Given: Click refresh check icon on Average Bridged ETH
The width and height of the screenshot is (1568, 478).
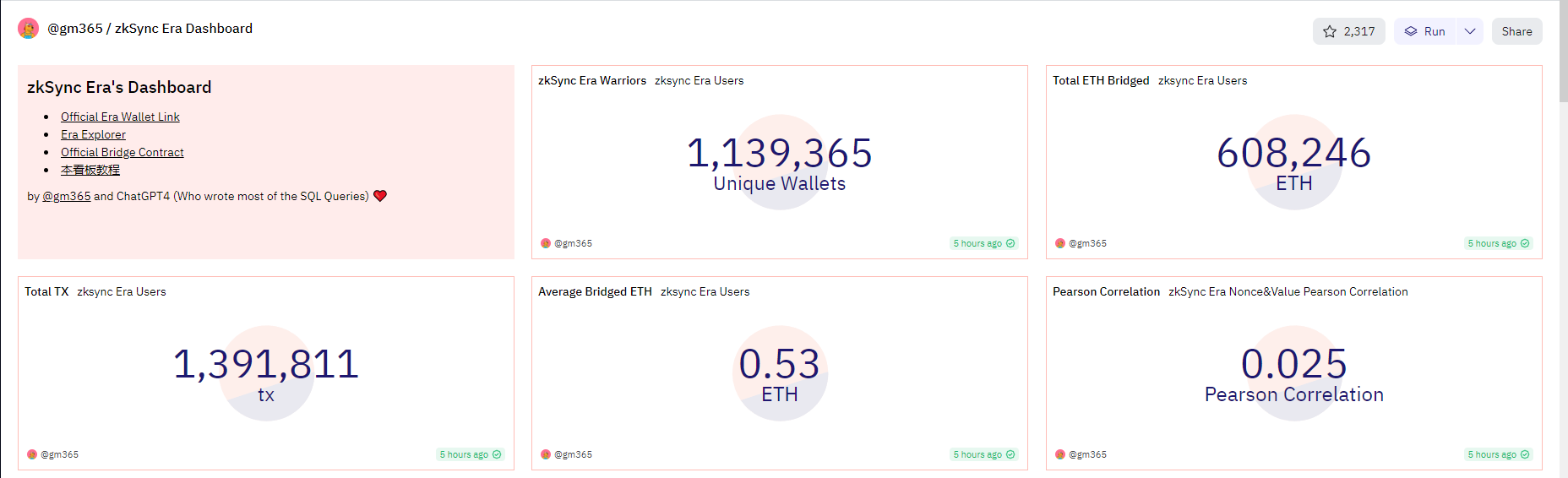Looking at the screenshot, I should point(1010,454).
